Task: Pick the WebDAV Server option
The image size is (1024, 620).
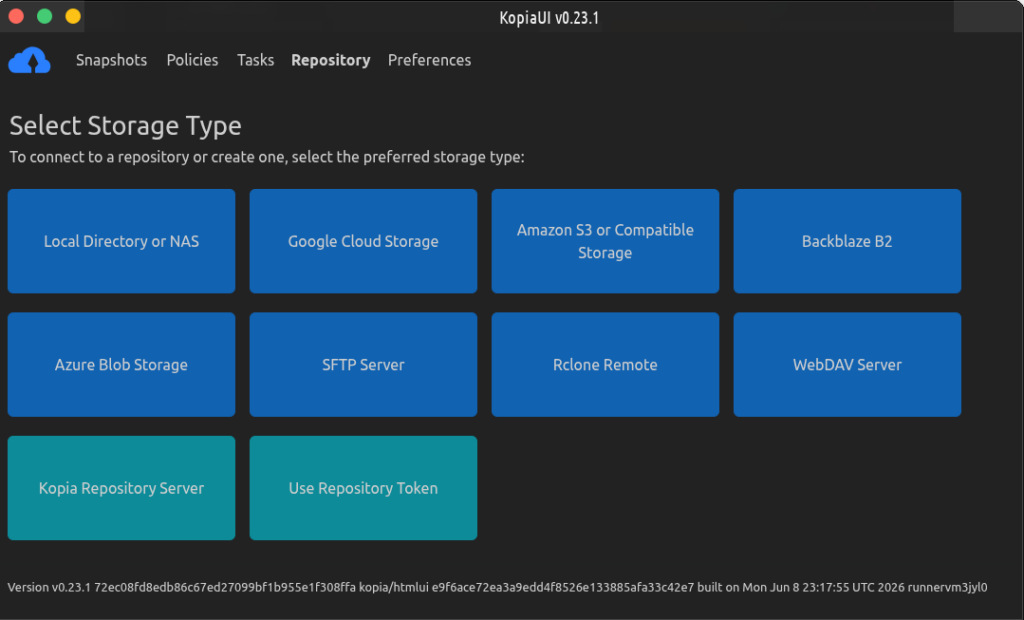Action: click(x=847, y=365)
